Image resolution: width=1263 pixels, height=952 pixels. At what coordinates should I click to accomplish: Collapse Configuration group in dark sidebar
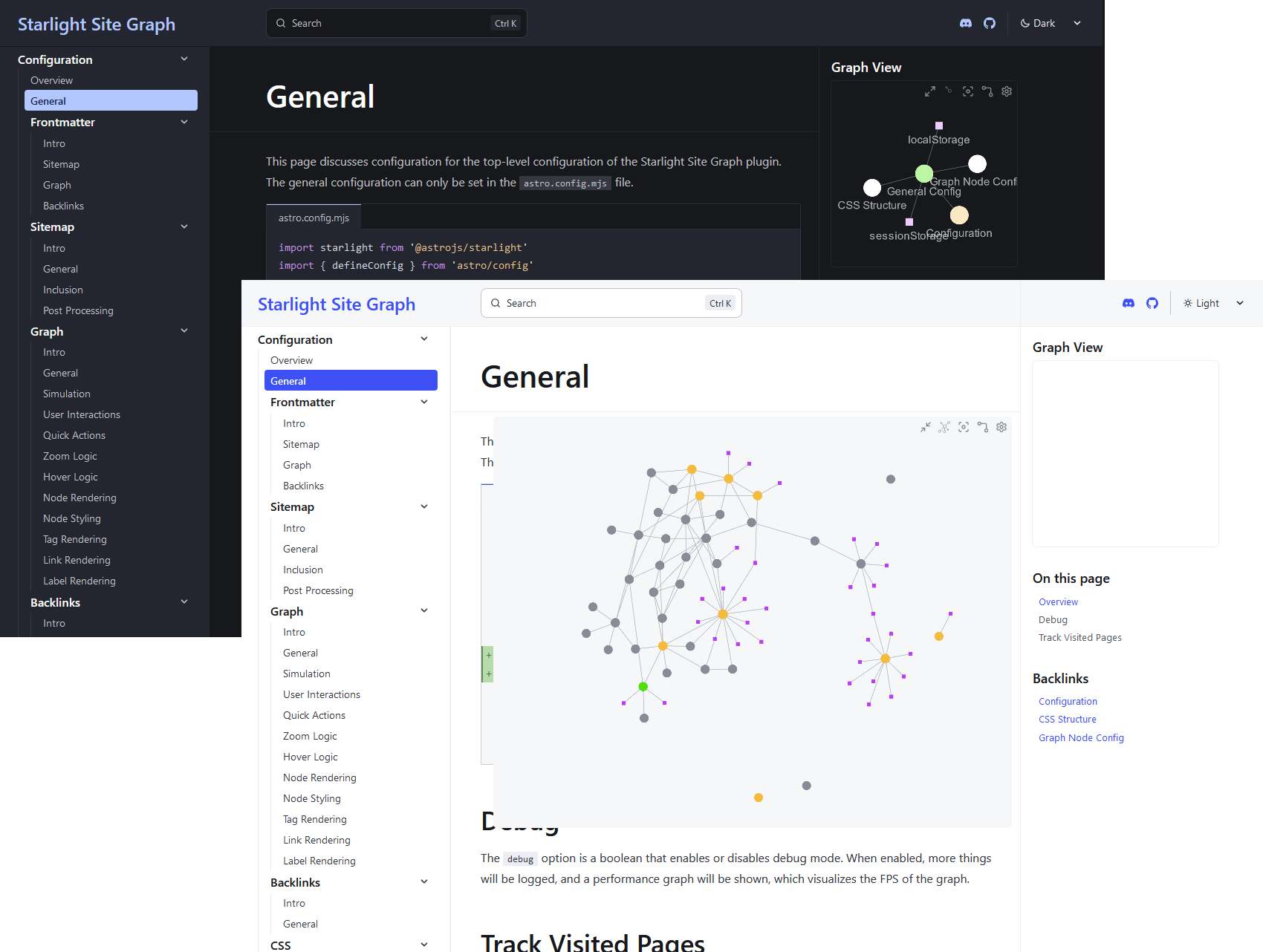click(184, 59)
